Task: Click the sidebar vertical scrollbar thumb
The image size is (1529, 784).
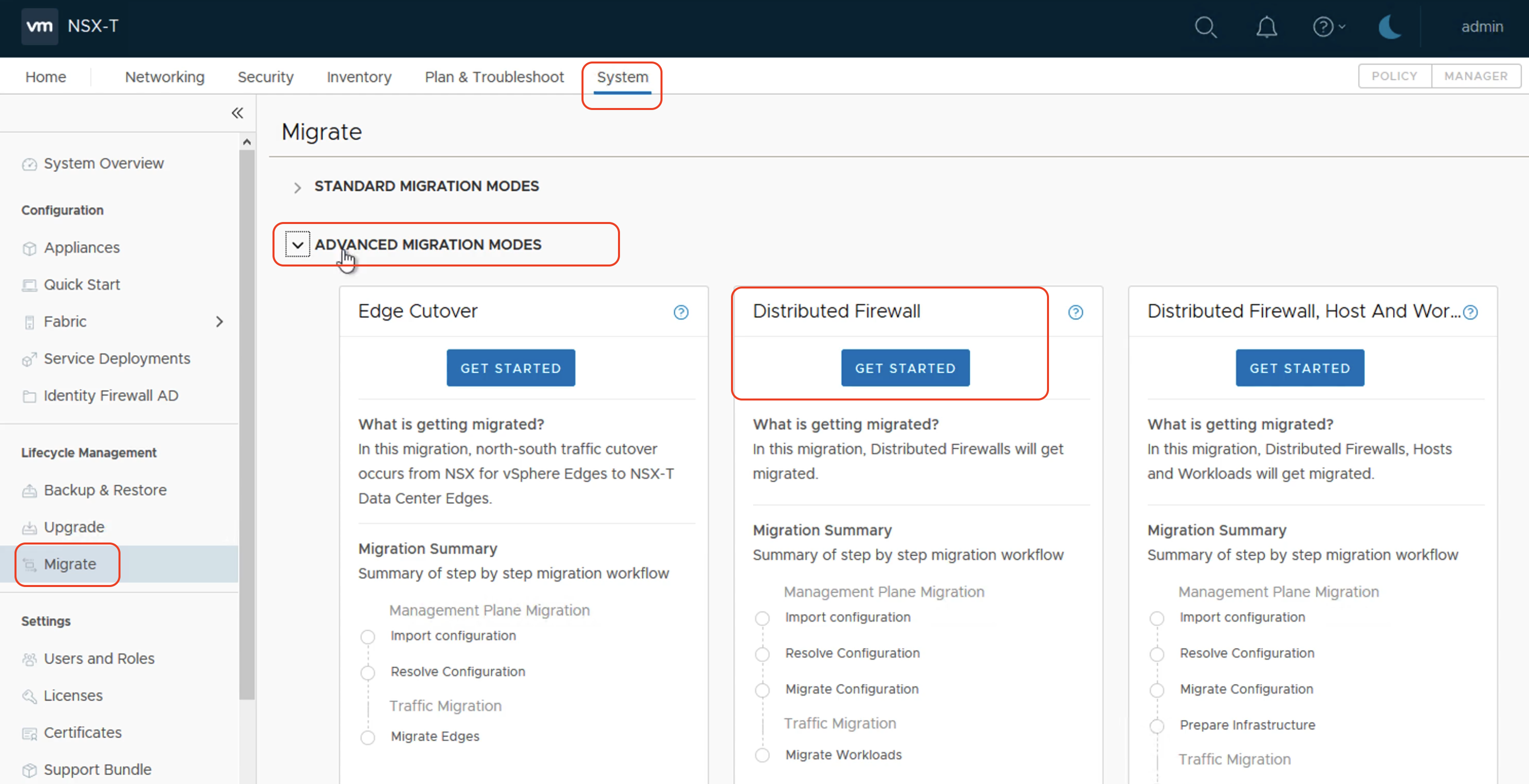Action: coord(247,424)
